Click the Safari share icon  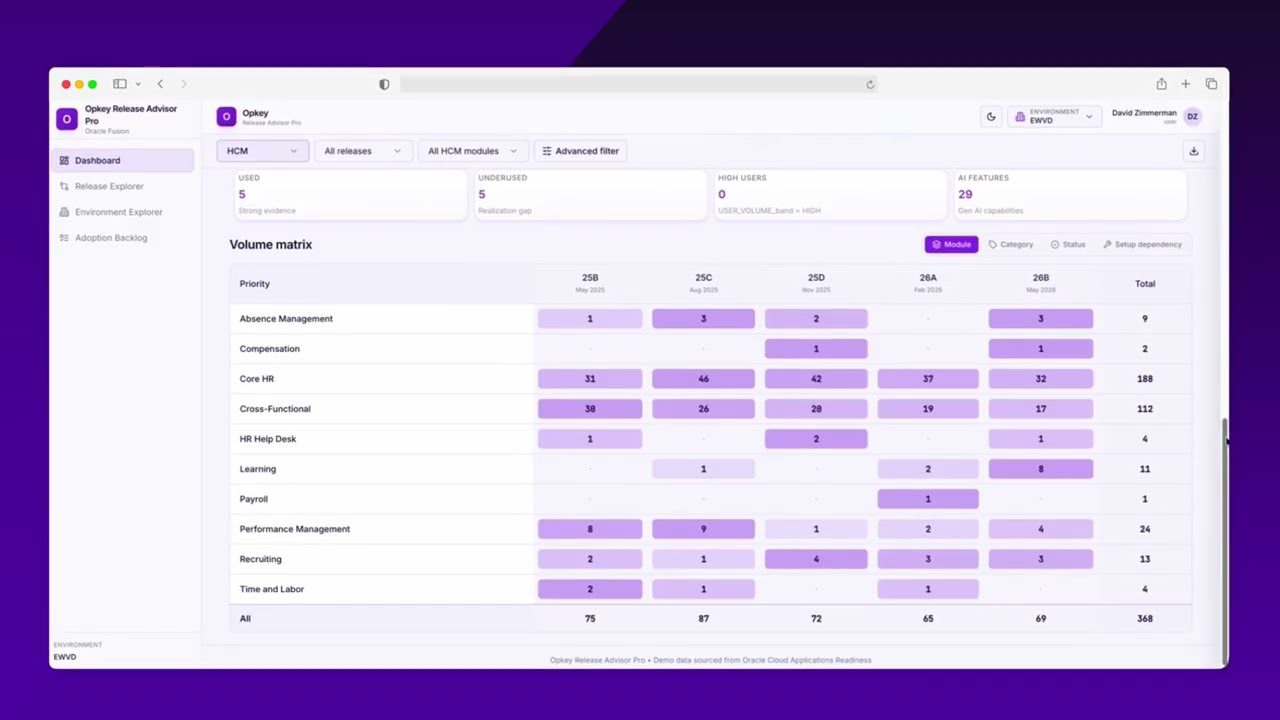pyautogui.click(x=1161, y=84)
